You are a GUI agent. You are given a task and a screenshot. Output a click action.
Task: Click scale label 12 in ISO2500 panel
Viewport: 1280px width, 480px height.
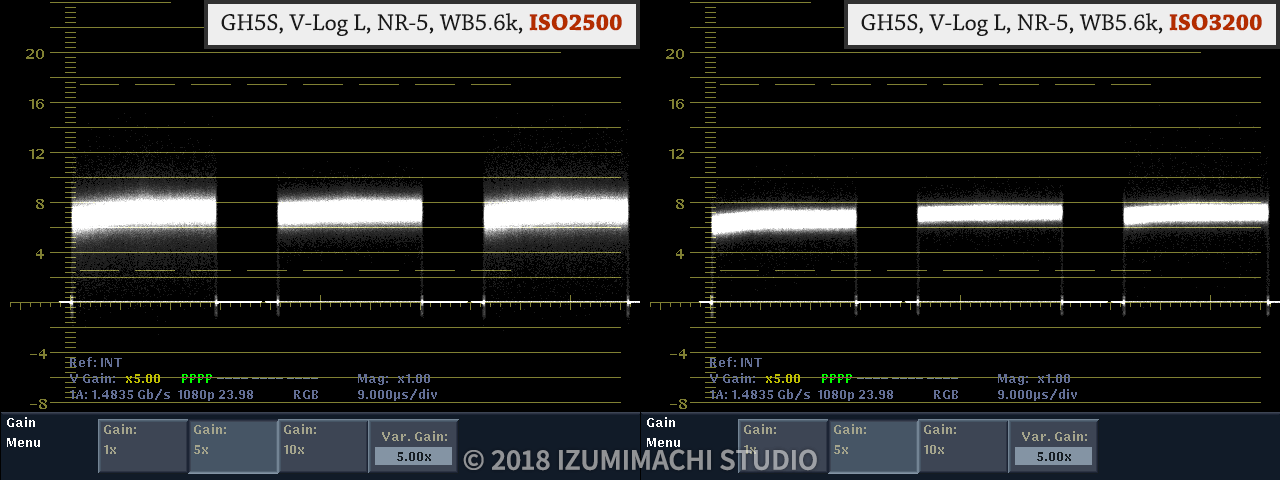[x=35, y=153]
